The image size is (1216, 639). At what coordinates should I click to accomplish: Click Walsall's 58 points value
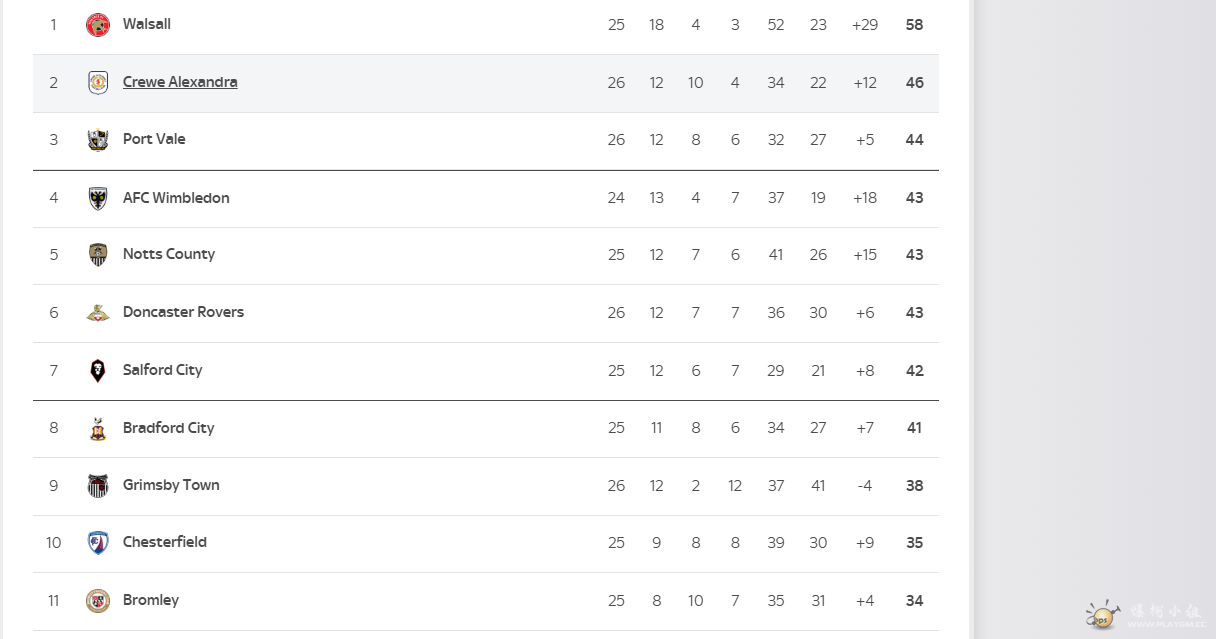pos(914,24)
